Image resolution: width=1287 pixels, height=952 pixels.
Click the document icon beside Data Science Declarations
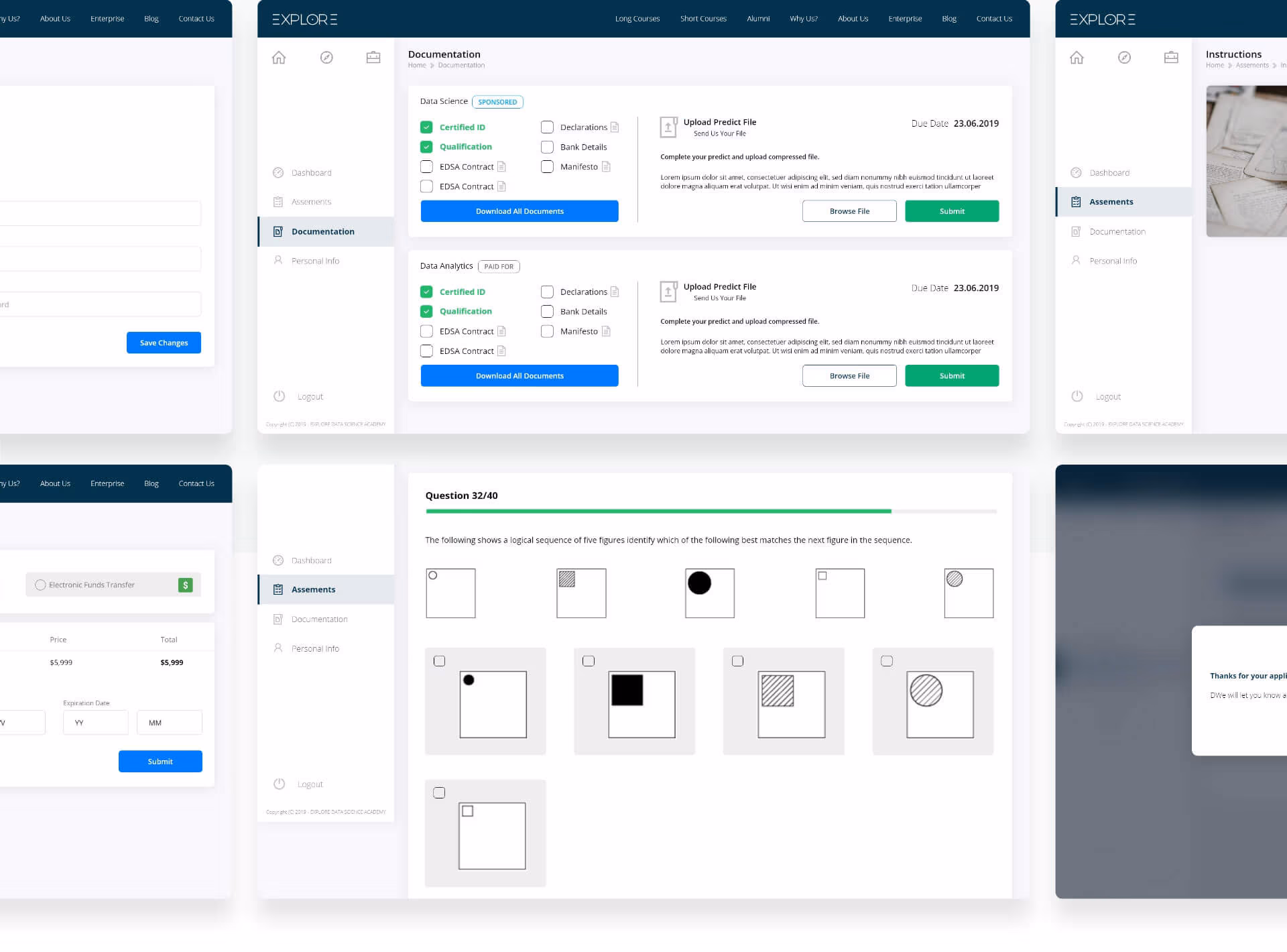tap(615, 127)
